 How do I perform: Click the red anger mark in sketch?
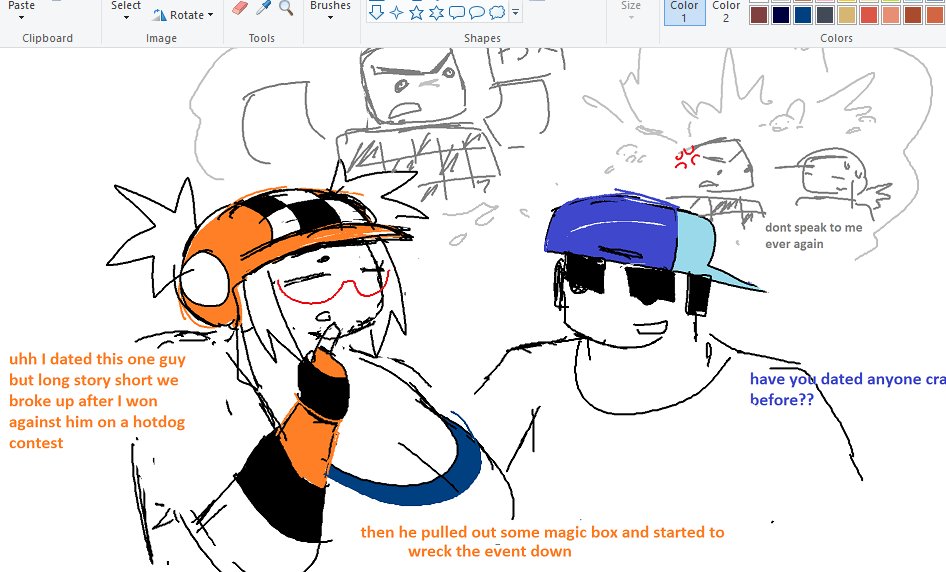(x=687, y=156)
